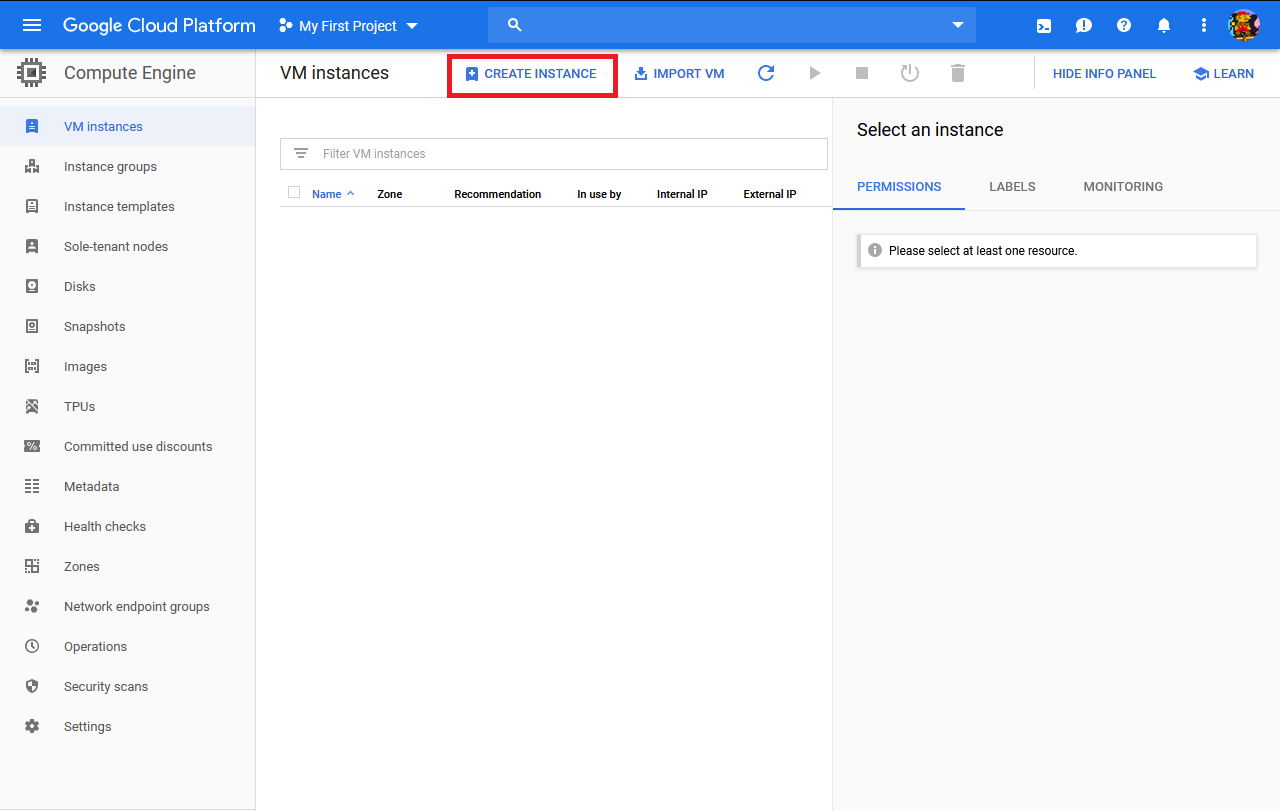Click the Health checks sidebar icon
The height and width of the screenshot is (811, 1280).
(32, 526)
